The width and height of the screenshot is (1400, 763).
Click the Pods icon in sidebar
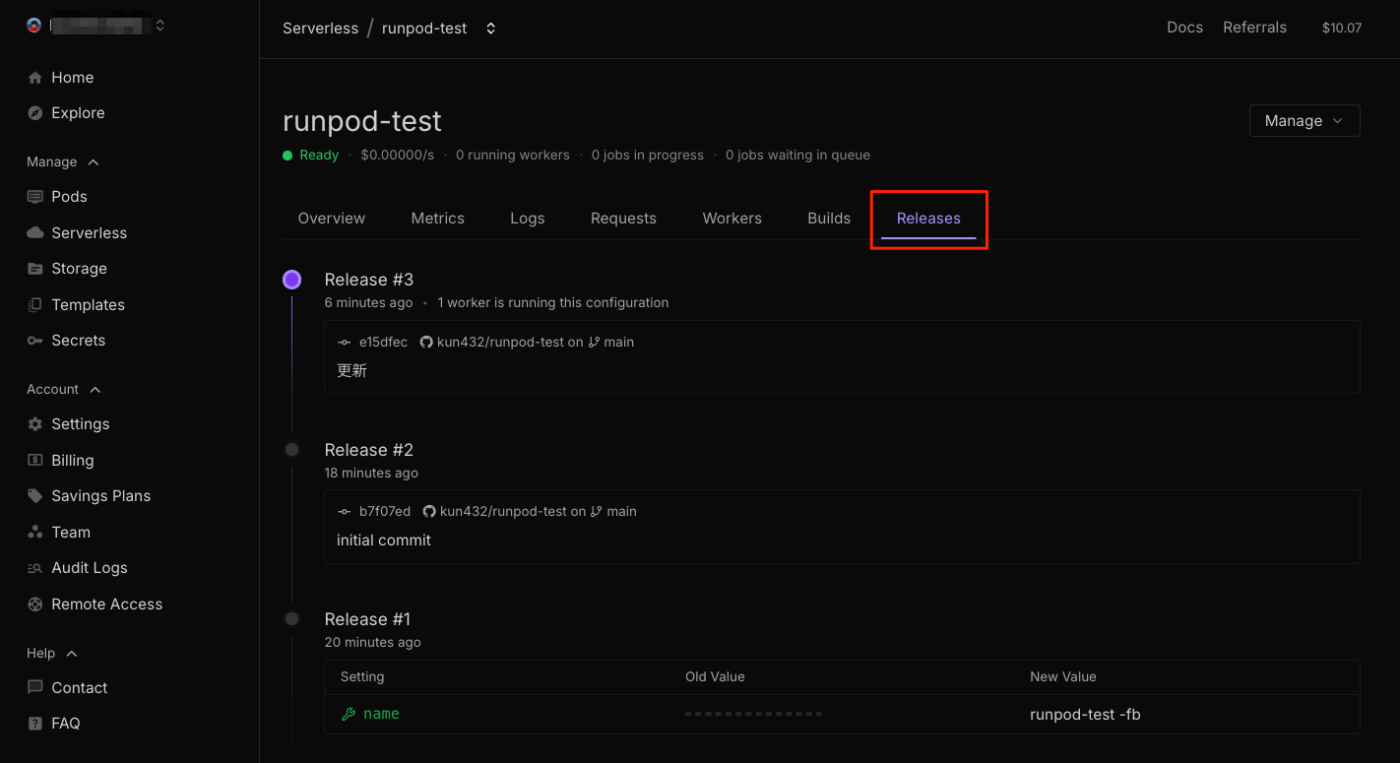tap(35, 197)
